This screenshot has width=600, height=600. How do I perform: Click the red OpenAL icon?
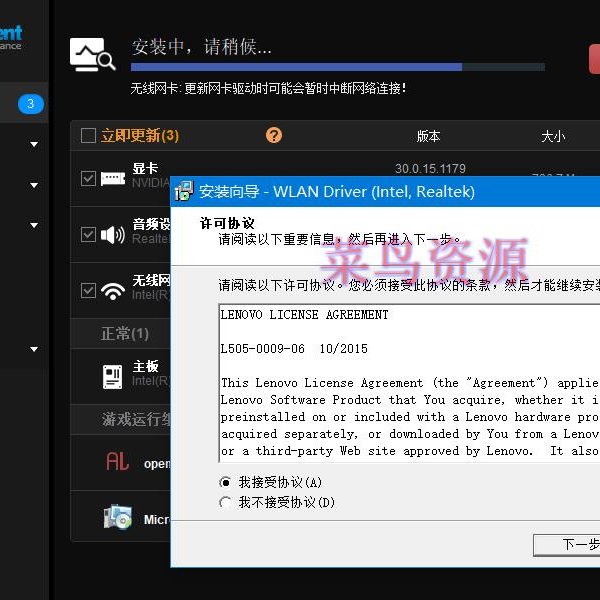[117, 461]
